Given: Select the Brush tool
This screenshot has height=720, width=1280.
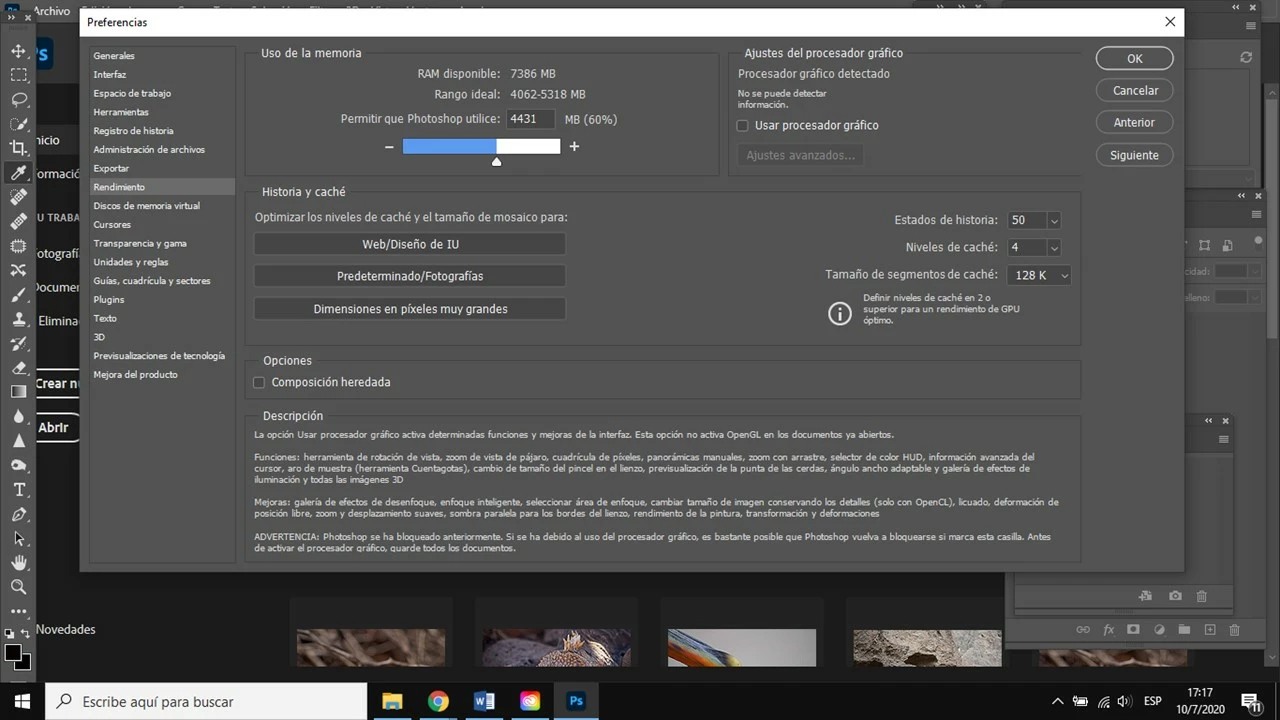Looking at the screenshot, I should [18, 295].
